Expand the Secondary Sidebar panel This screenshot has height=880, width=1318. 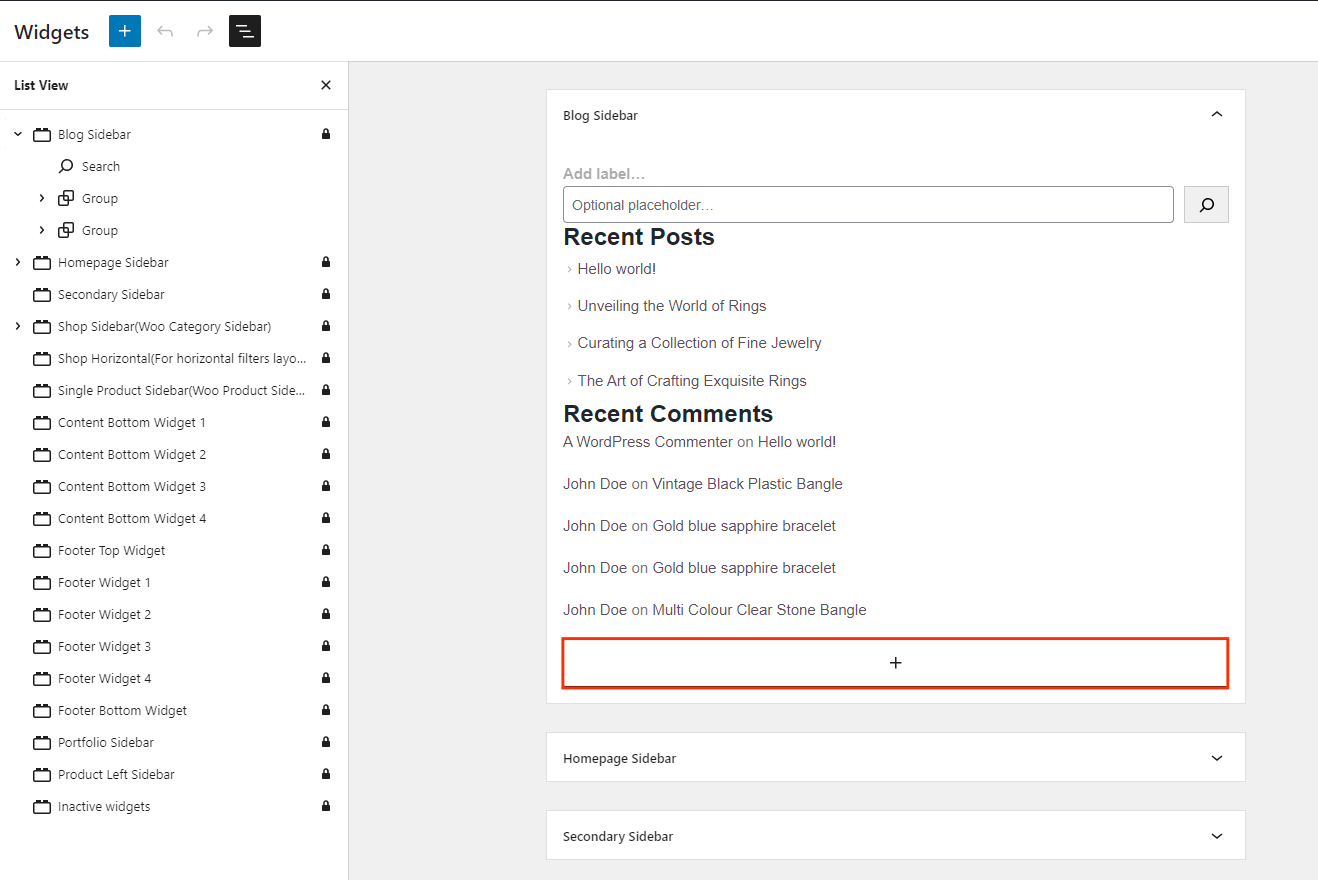(1216, 836)
